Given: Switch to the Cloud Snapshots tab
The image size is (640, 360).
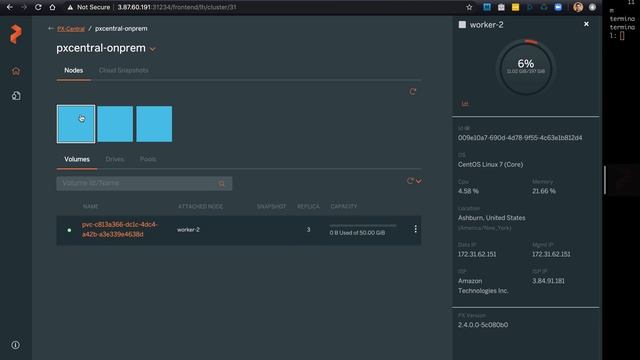Looking at the screenshot, I should pos(123,70).
